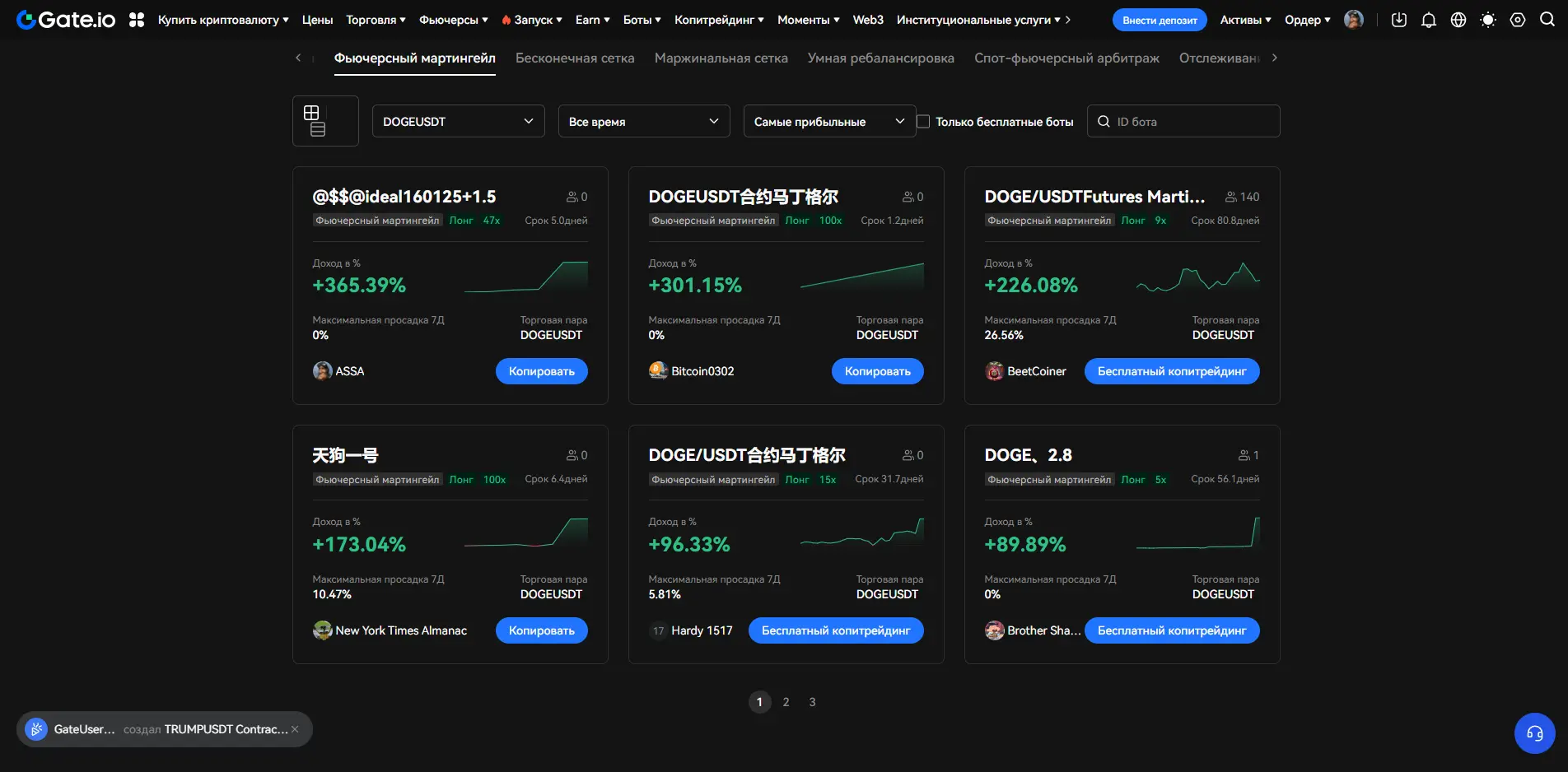Open the Gate.io home logo

66,20
